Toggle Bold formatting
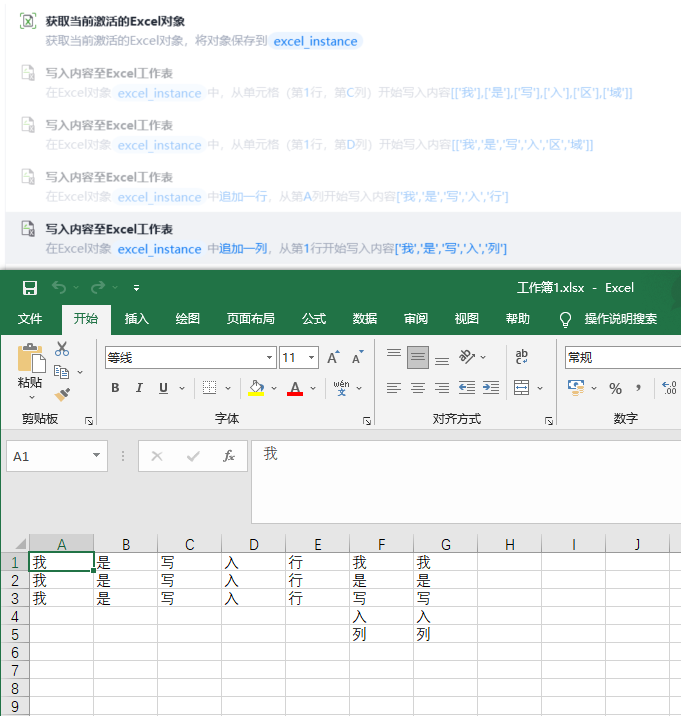Viewport: 681px width, 716px height. click(115, 388)
